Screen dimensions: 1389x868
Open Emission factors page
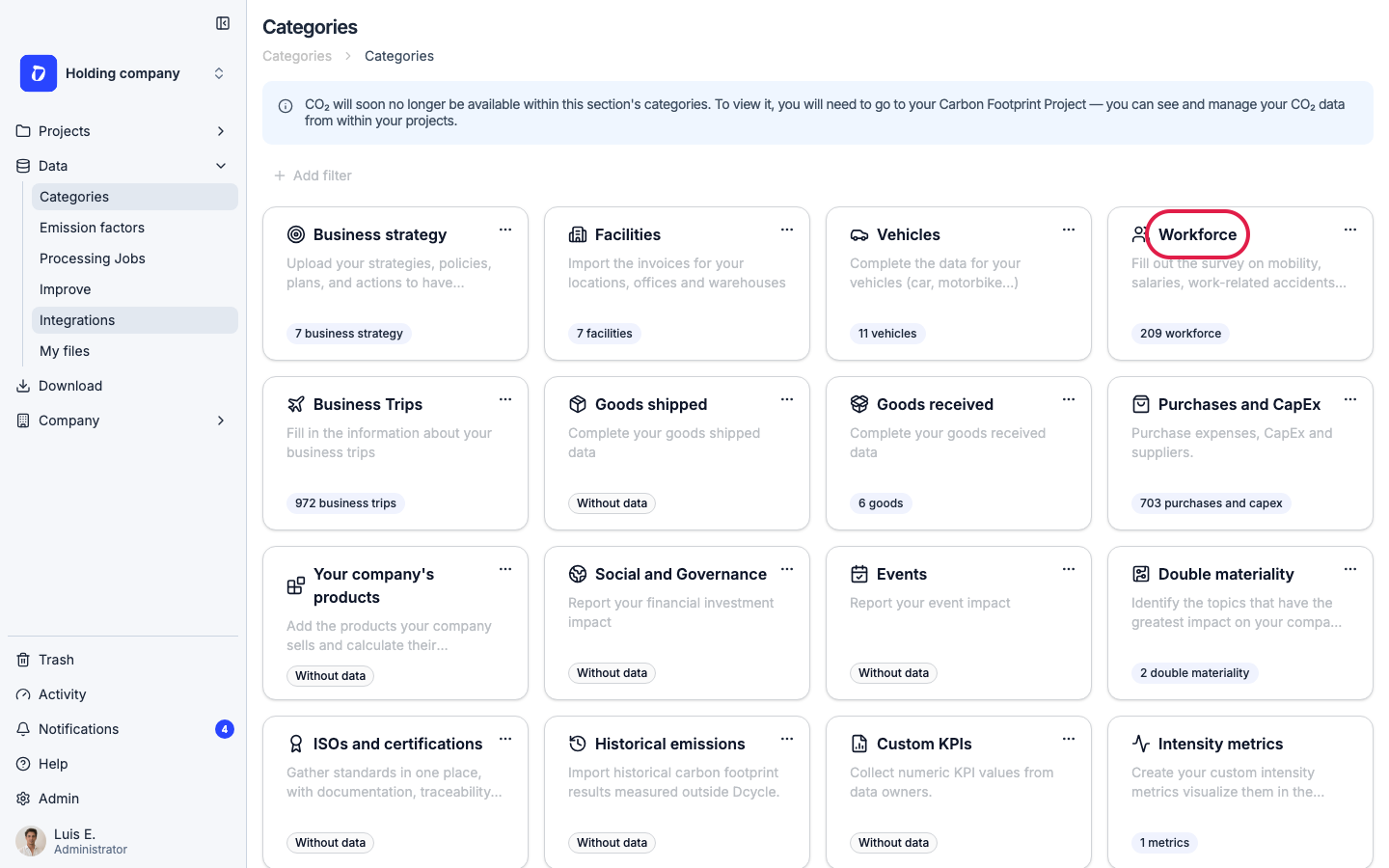(x=135, y=228)
